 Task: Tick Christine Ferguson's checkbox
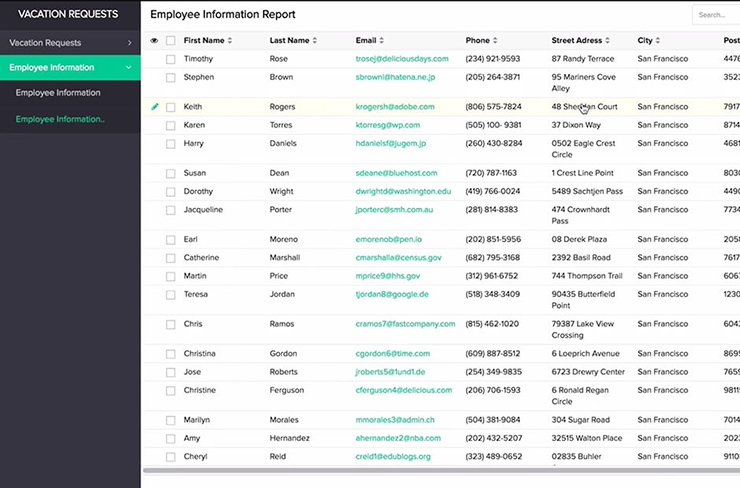coord(171,391)
